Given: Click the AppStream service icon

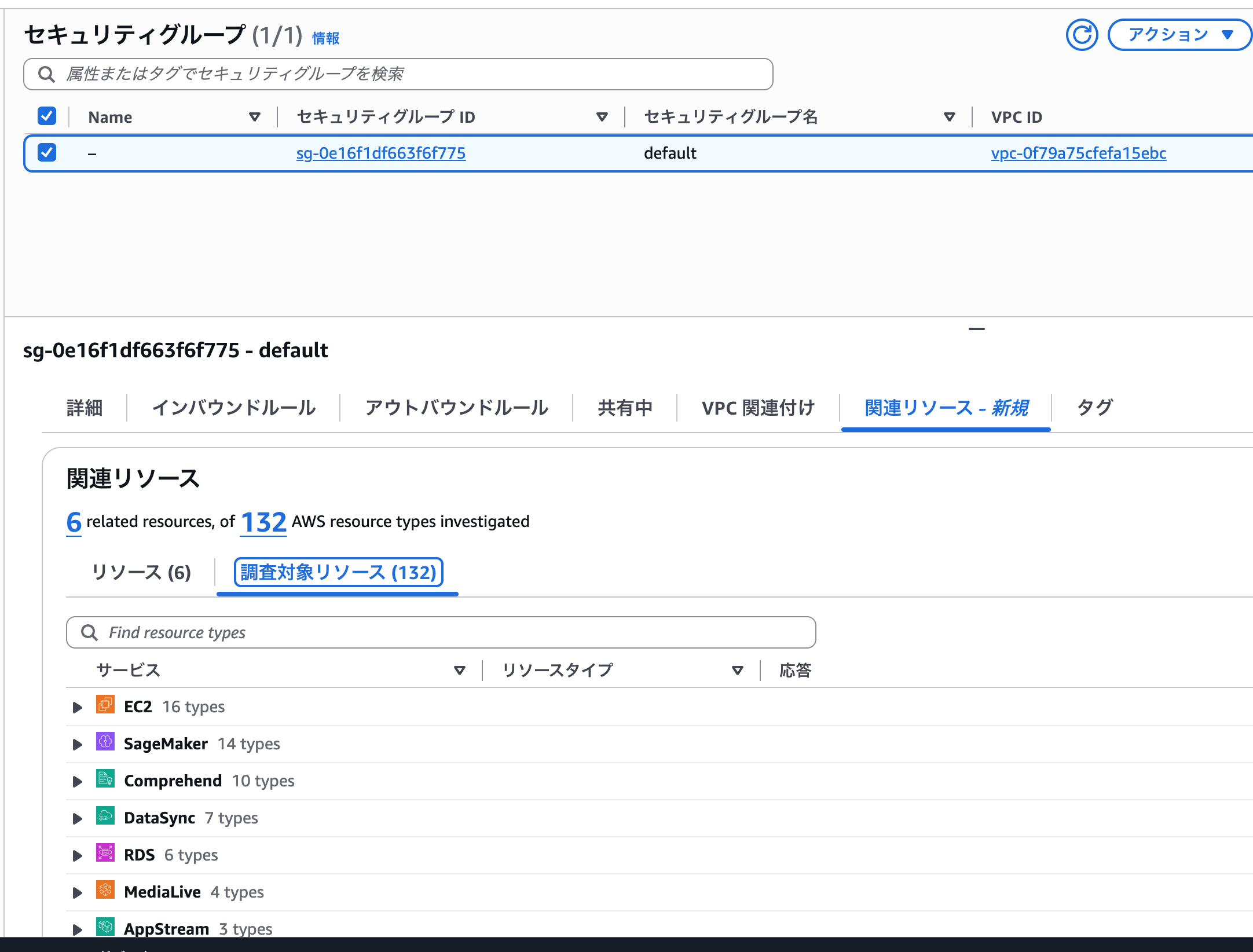Looking at the screenshot, I should click(105, 927).
